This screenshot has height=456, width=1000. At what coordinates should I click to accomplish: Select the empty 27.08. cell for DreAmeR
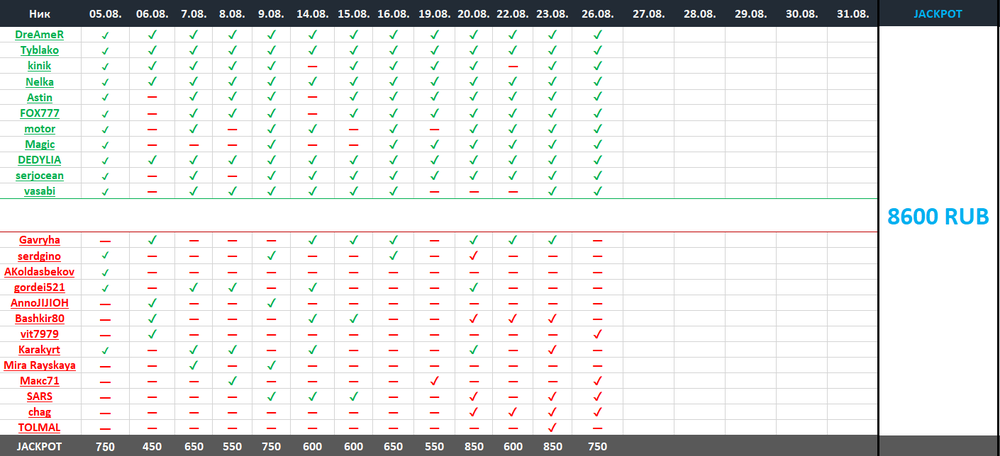(648, 34)
